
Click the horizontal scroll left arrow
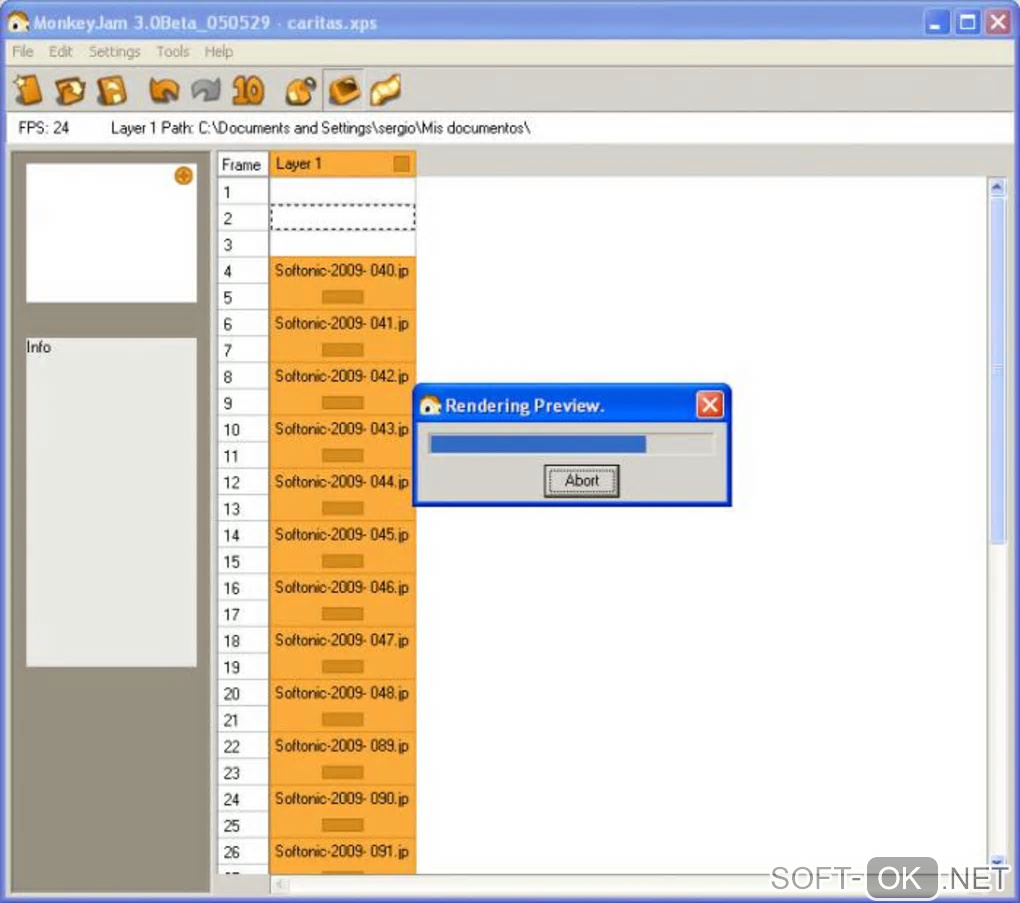(x=280, y=883)
